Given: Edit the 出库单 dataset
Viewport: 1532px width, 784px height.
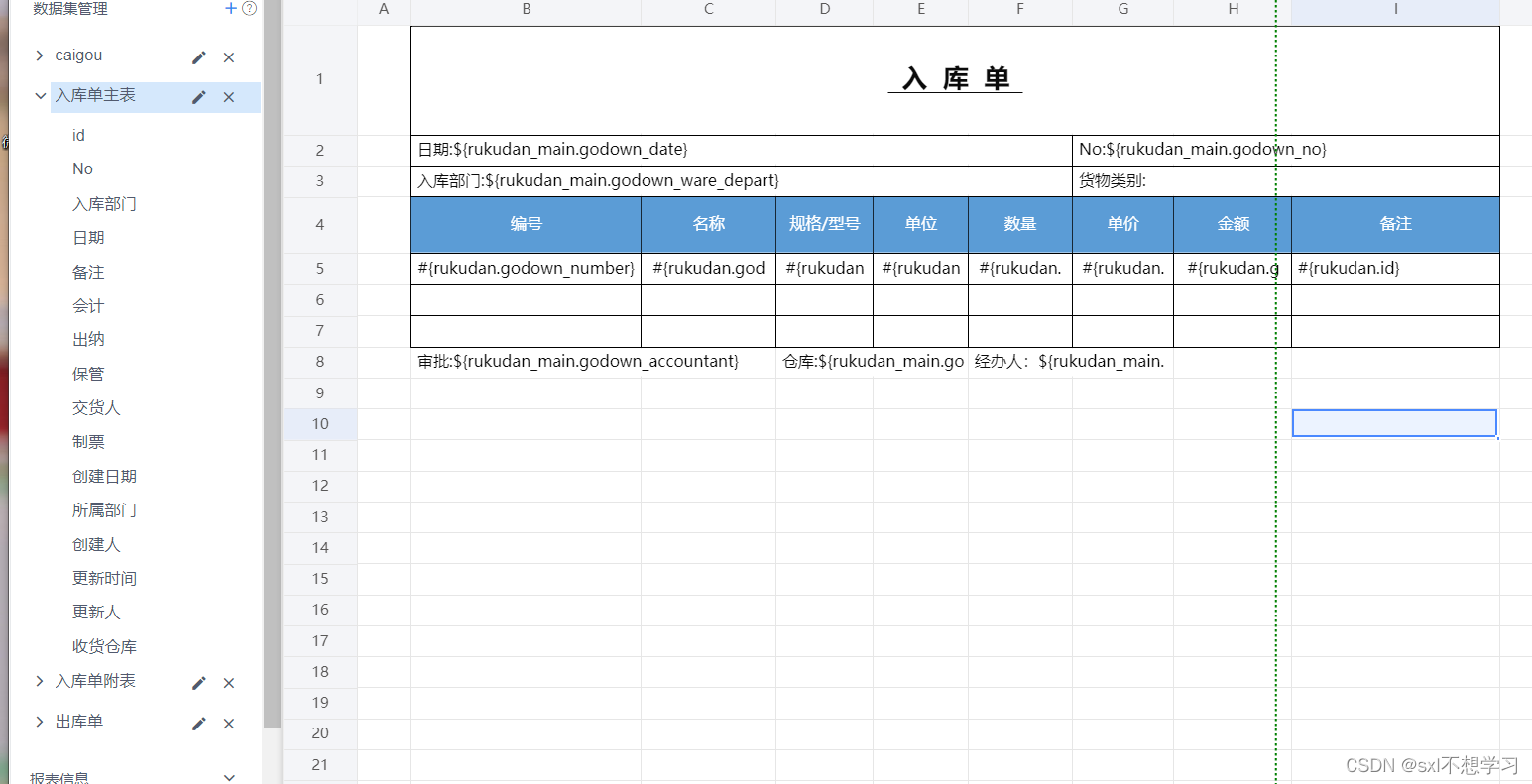Looking at the screenshot, I should click(199, 724).
